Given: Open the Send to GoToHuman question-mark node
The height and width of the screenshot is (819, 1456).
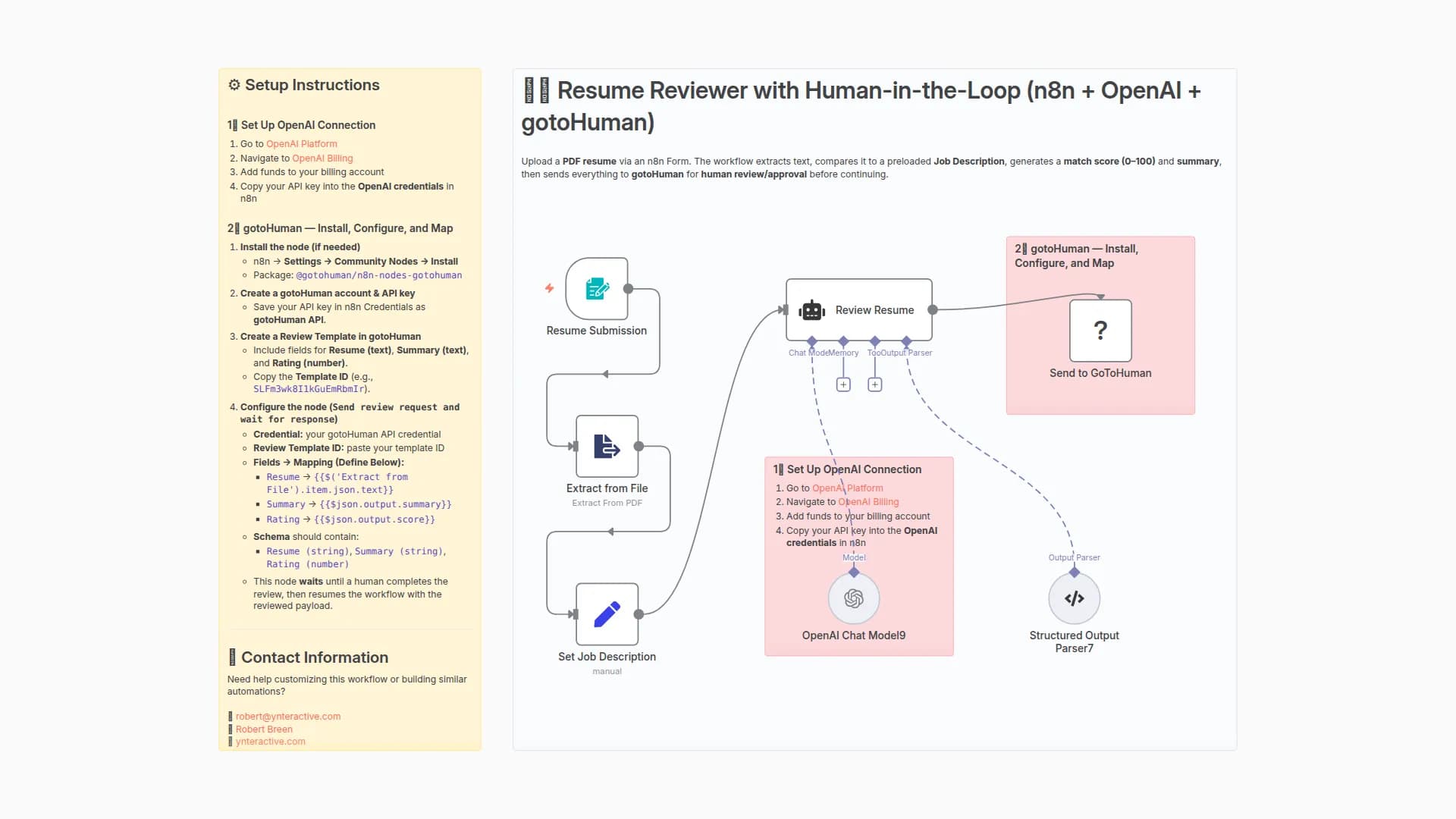Looking at the screenshot, I should pos(1100,331).
